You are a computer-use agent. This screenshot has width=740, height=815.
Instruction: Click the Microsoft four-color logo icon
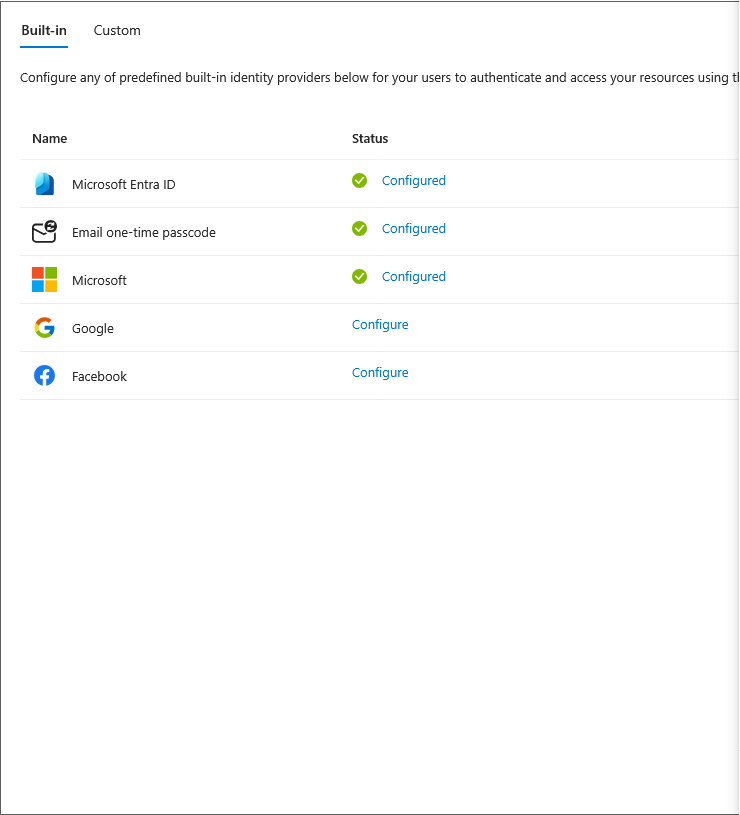pyautogui.click(x=44, y=280)
